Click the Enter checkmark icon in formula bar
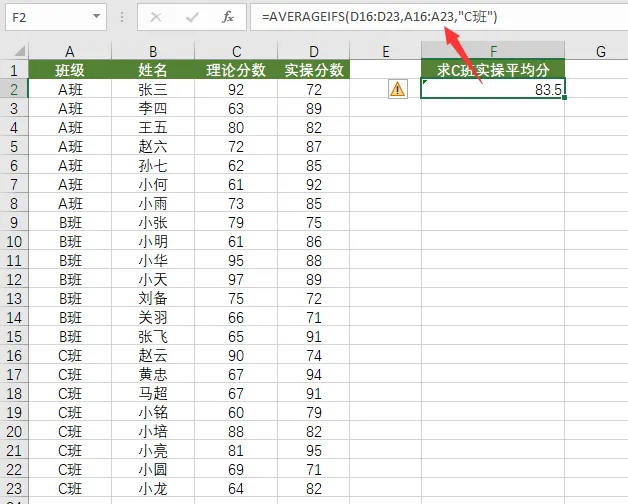 click(192, 17)
